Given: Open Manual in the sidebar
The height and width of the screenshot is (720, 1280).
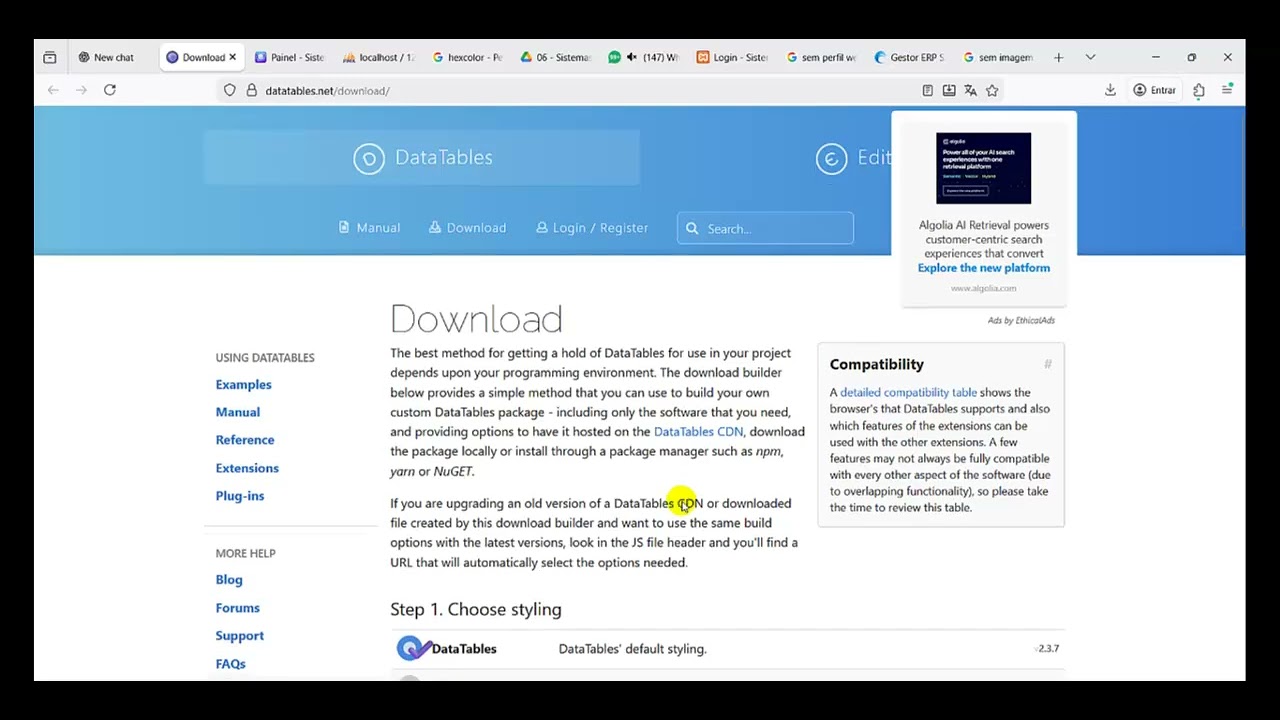Looking at the screenshot, I should pyautogui.click(x=237, y=412).
